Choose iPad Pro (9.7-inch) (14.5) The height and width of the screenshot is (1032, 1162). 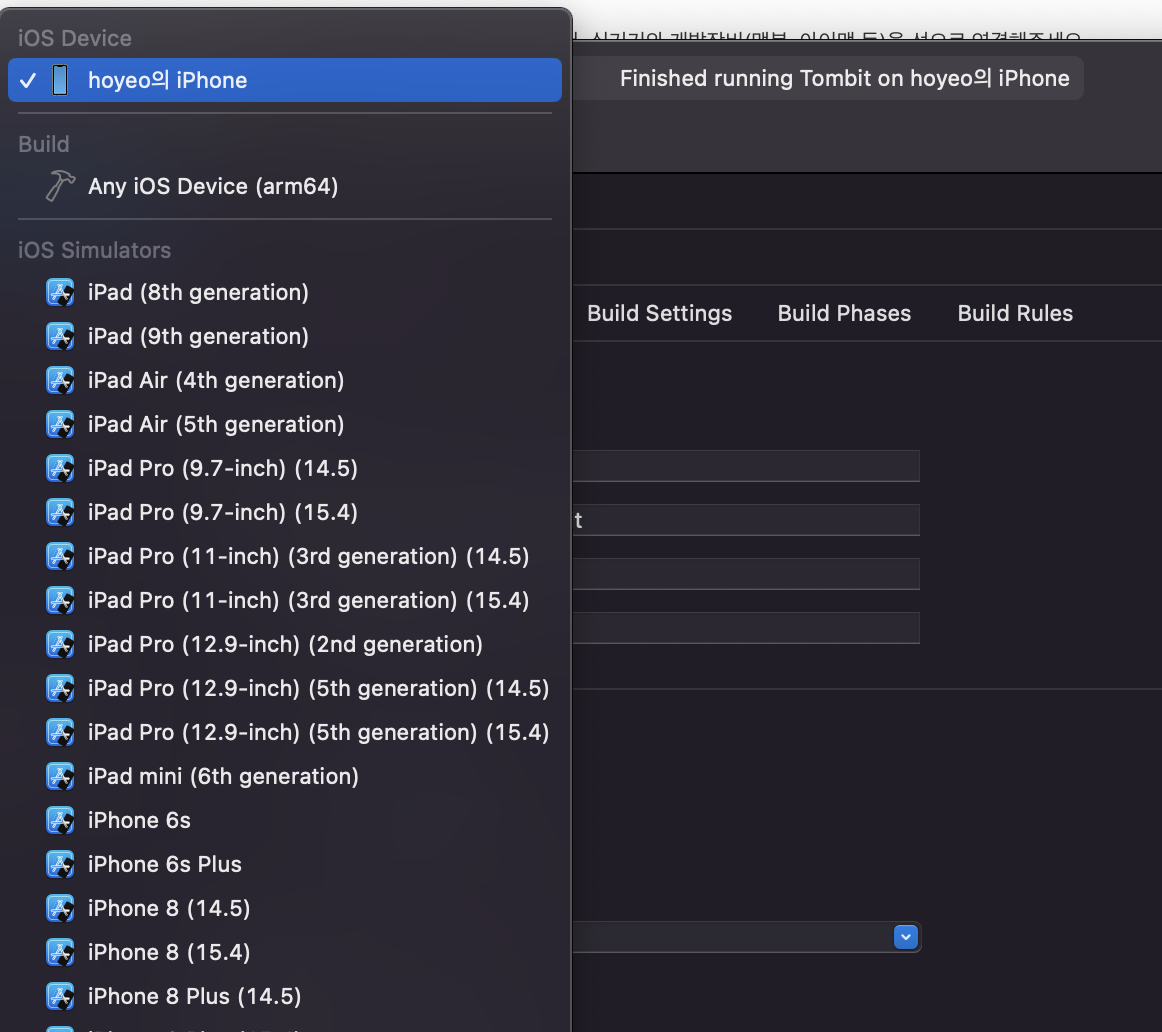pos(285,468)
